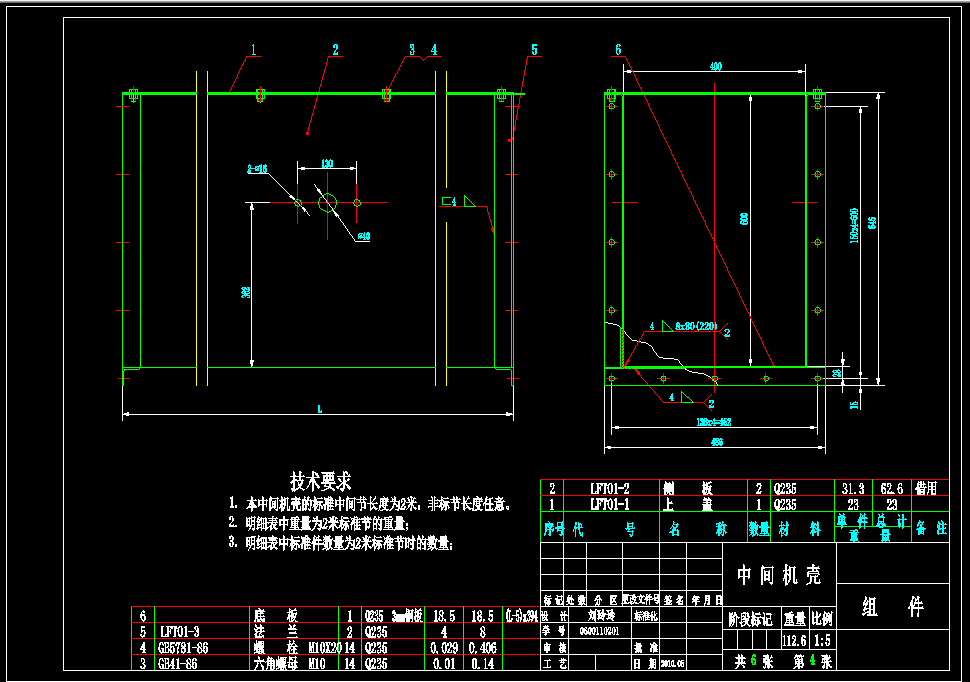Viewport: 970px width, 682px height.
Task: Click the hole annotation 2-ø16
Action: [x=257, y=168]
